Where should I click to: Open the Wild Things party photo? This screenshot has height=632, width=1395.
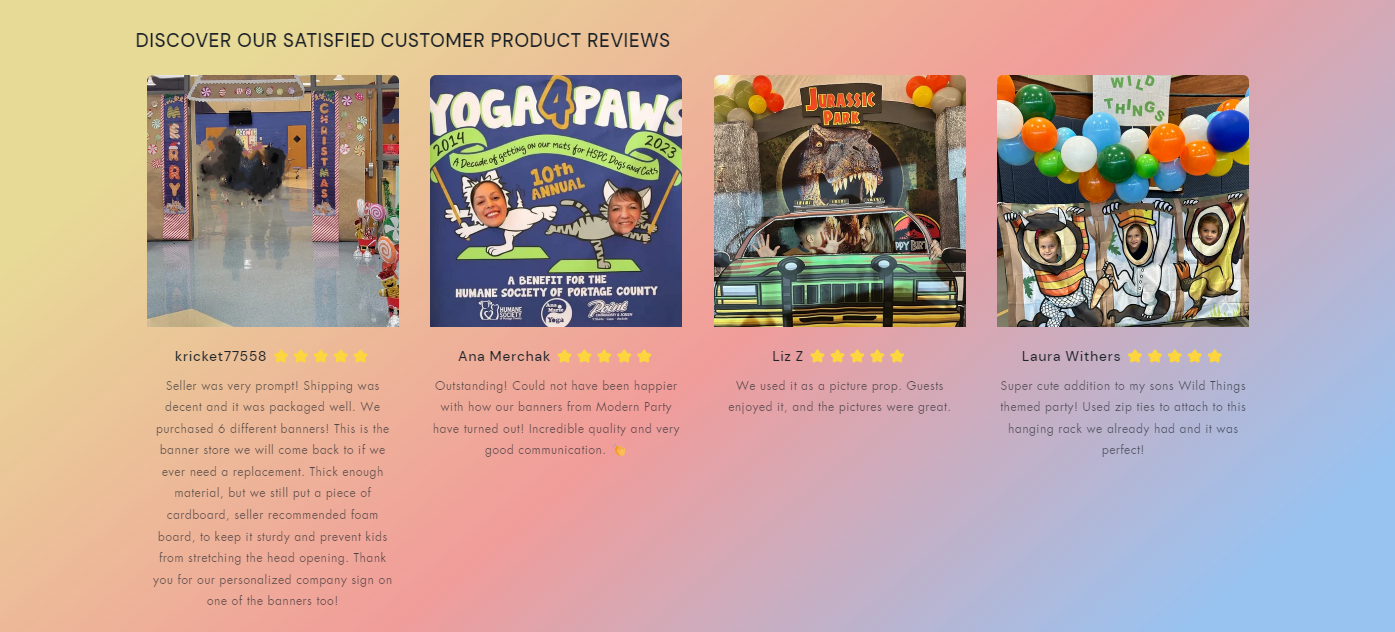coord(1123,201)
